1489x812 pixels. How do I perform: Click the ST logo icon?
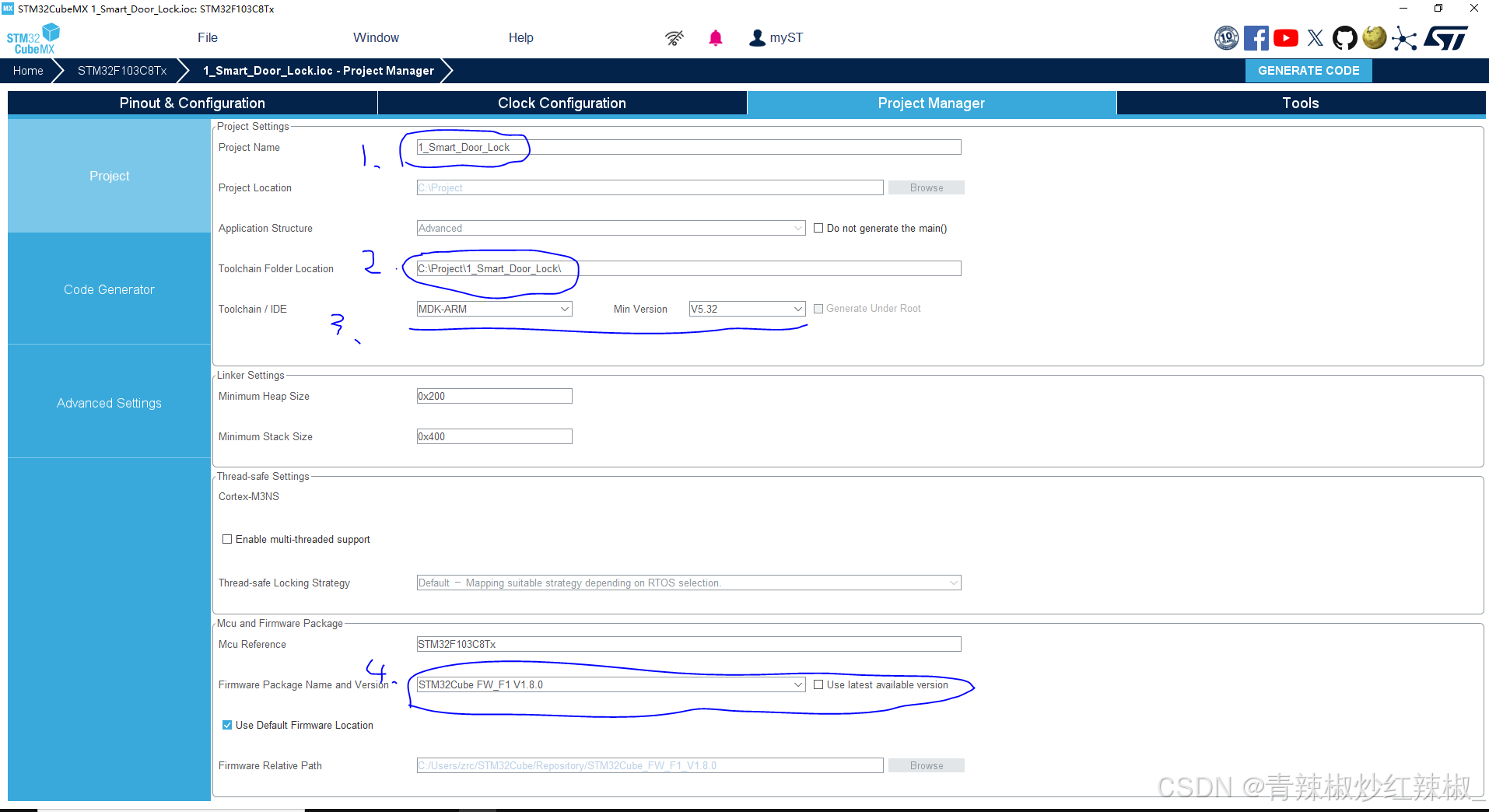(1446, 38)
